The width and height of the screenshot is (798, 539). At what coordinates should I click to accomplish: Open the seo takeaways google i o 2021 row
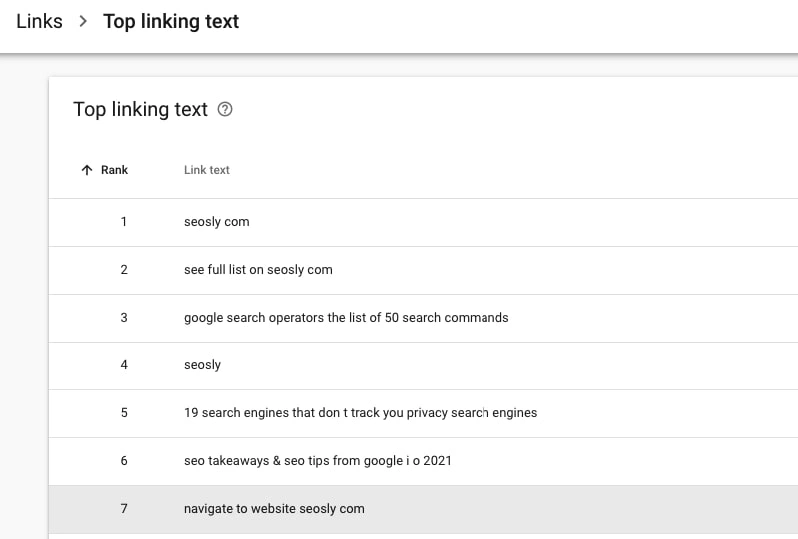423,461
